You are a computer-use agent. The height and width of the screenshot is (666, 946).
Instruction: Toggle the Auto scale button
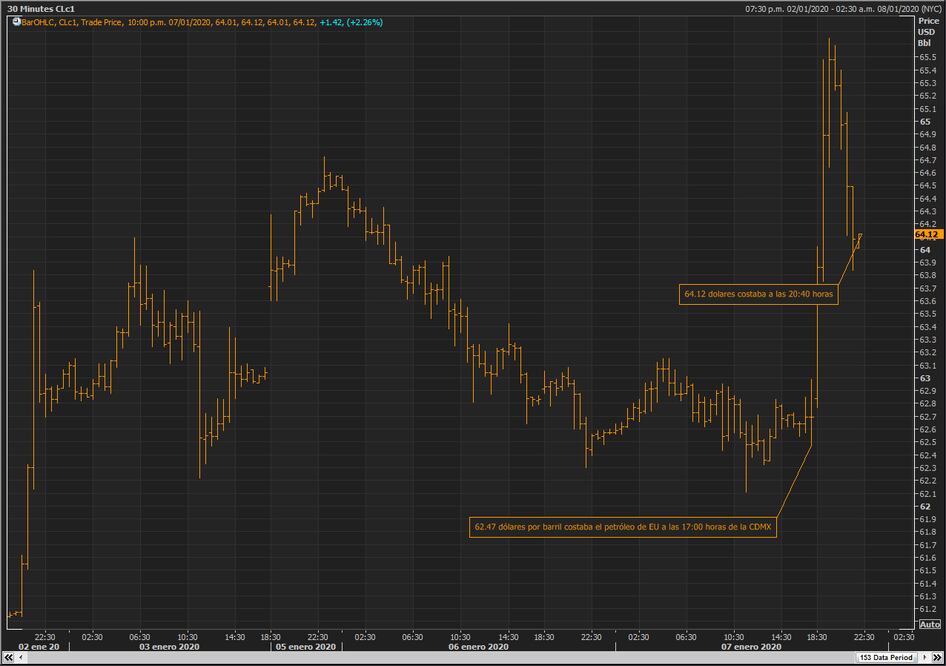[928, 623]
